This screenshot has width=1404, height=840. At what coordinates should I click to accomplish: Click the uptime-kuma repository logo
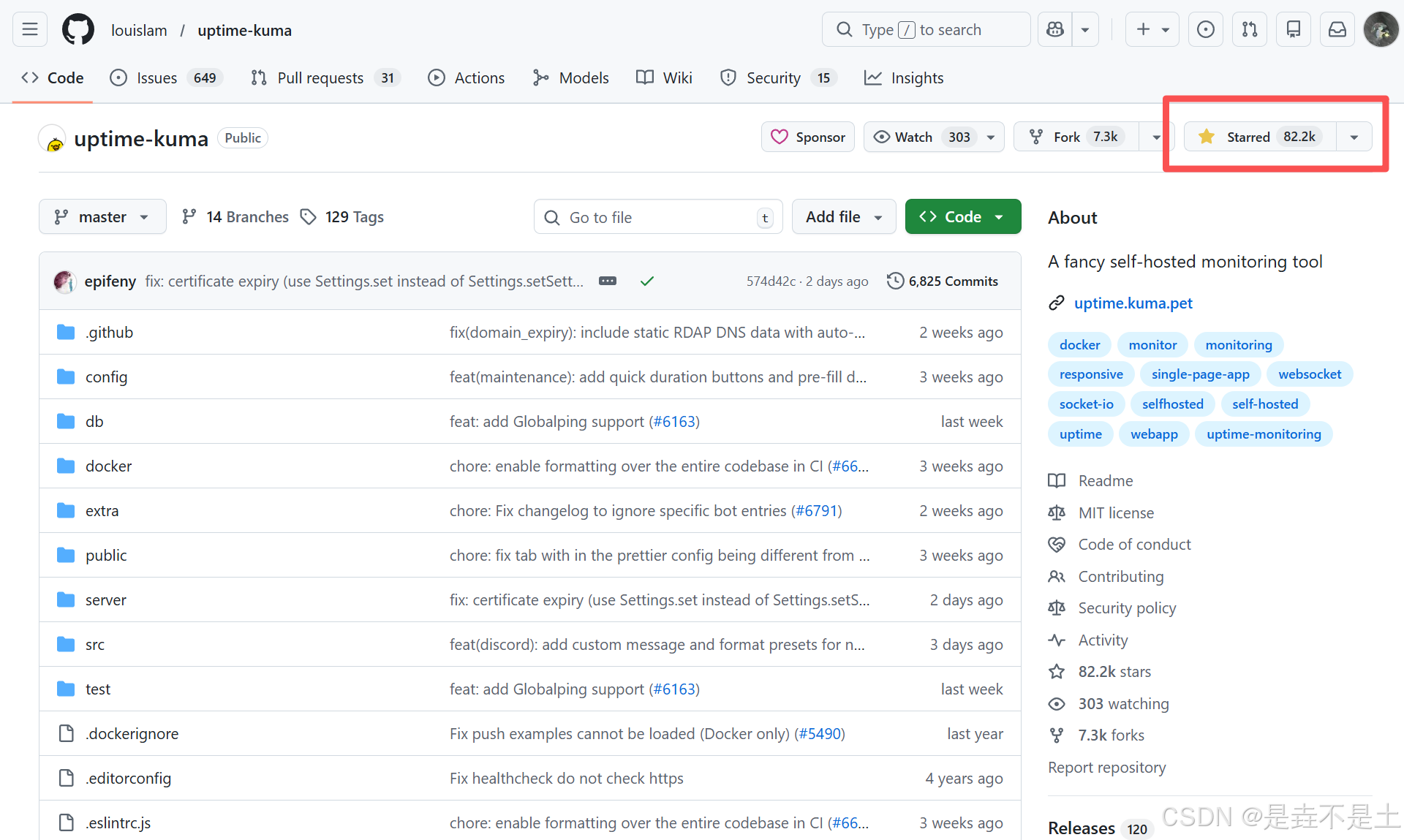(x=53, y=138)
